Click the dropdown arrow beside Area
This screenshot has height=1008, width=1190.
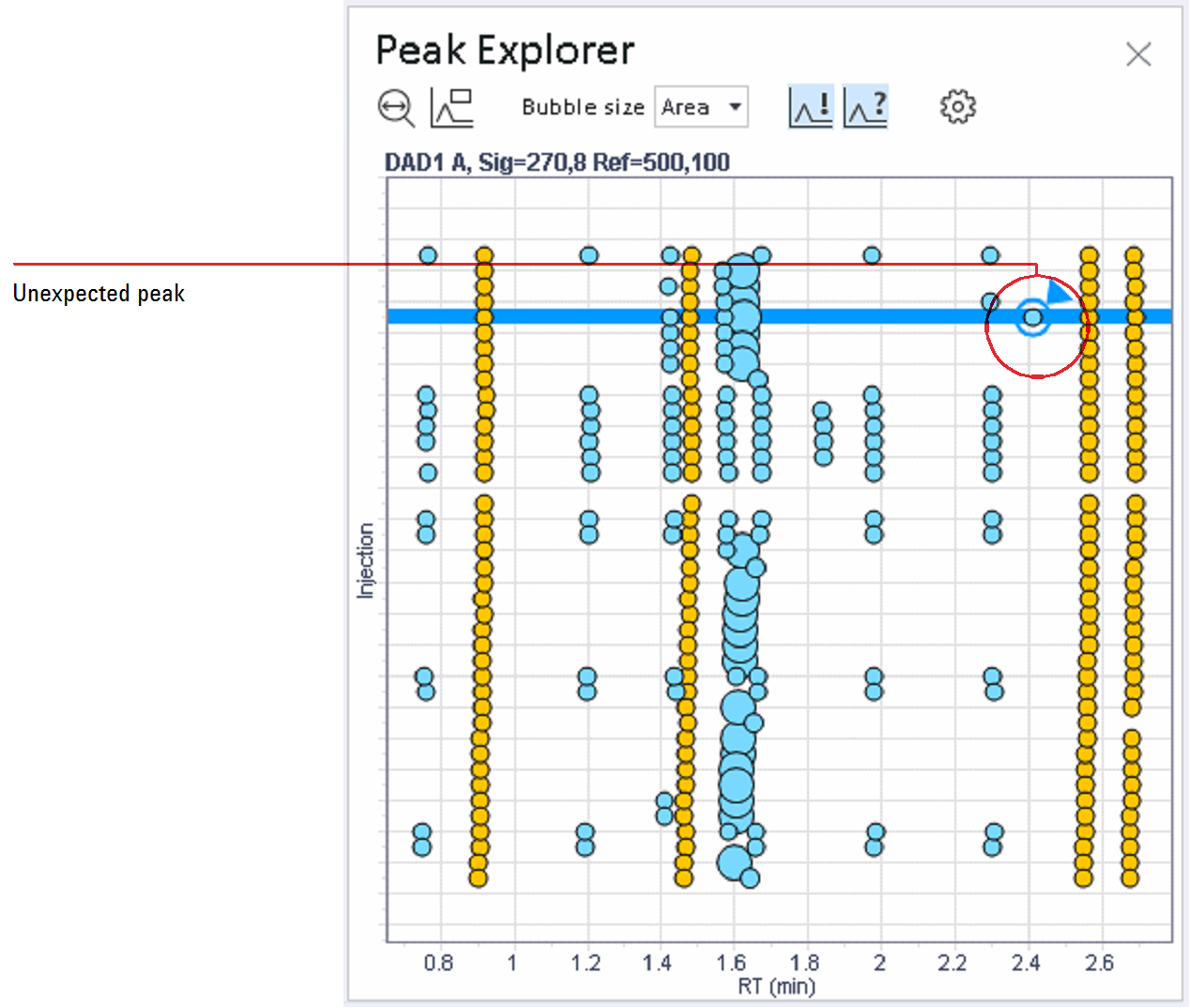click(736, 107)
